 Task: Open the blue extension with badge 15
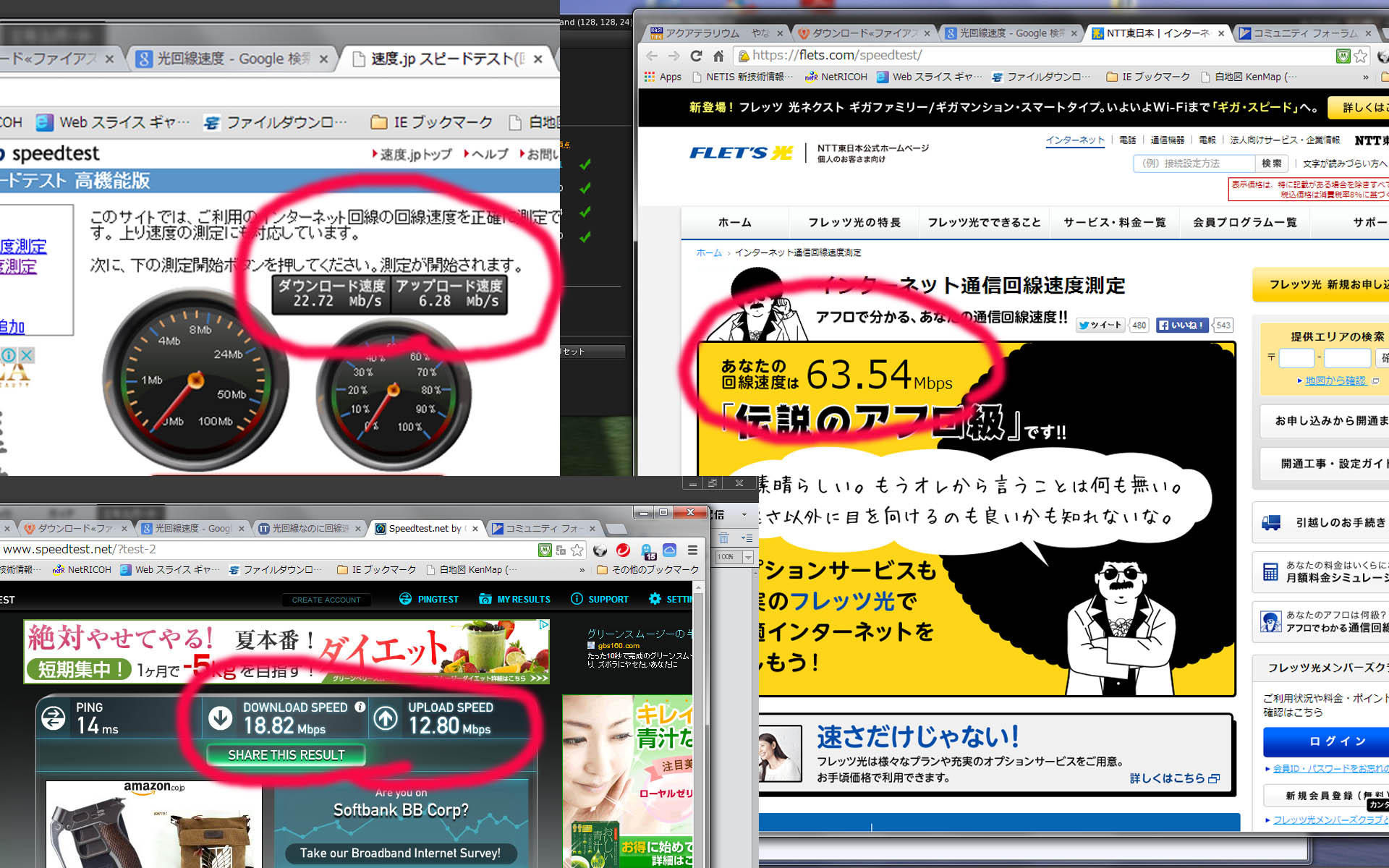pos(647,551)
